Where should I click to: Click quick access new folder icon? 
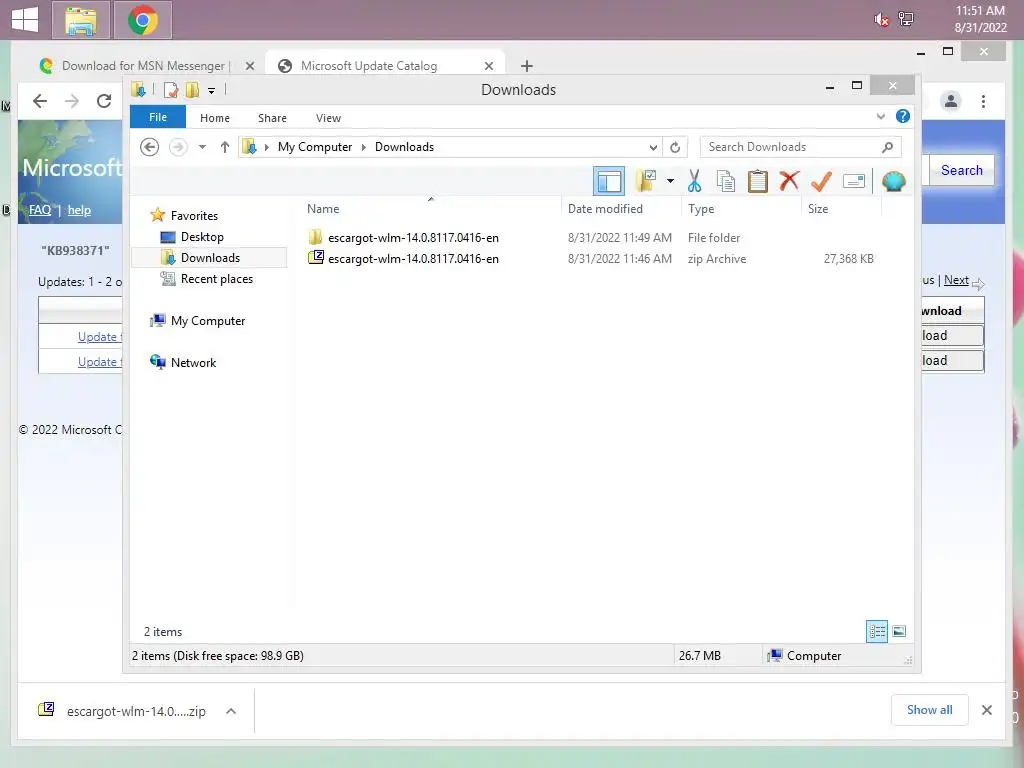point(192,89)
